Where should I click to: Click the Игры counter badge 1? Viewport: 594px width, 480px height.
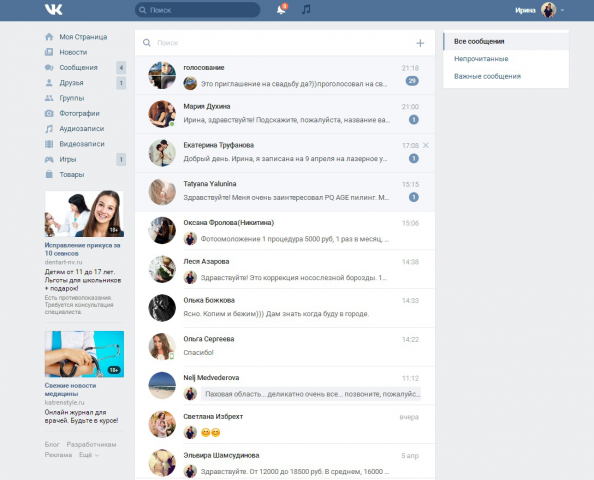pos(121,159)
